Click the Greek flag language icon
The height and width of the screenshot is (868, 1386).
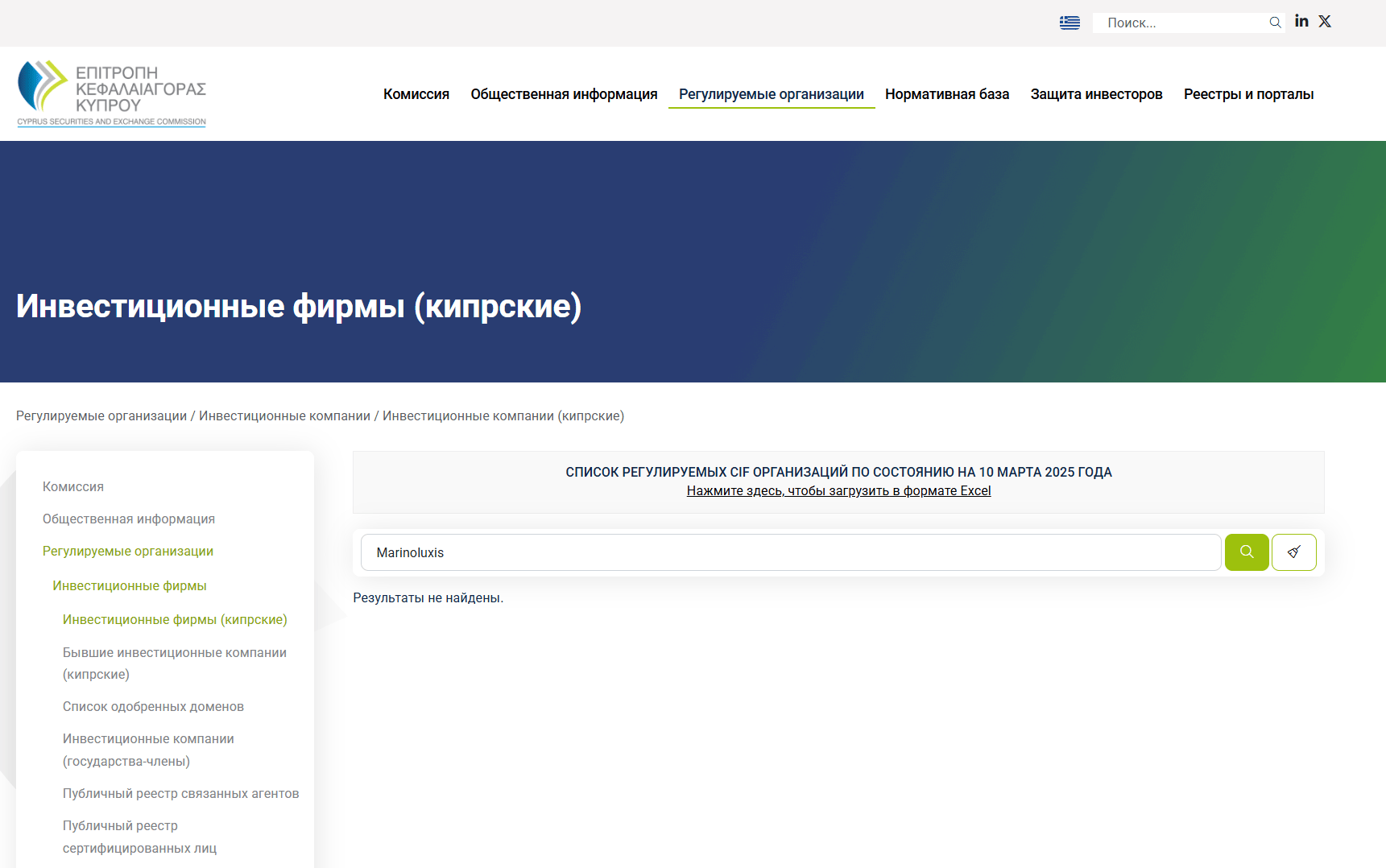click(1069, 23)
